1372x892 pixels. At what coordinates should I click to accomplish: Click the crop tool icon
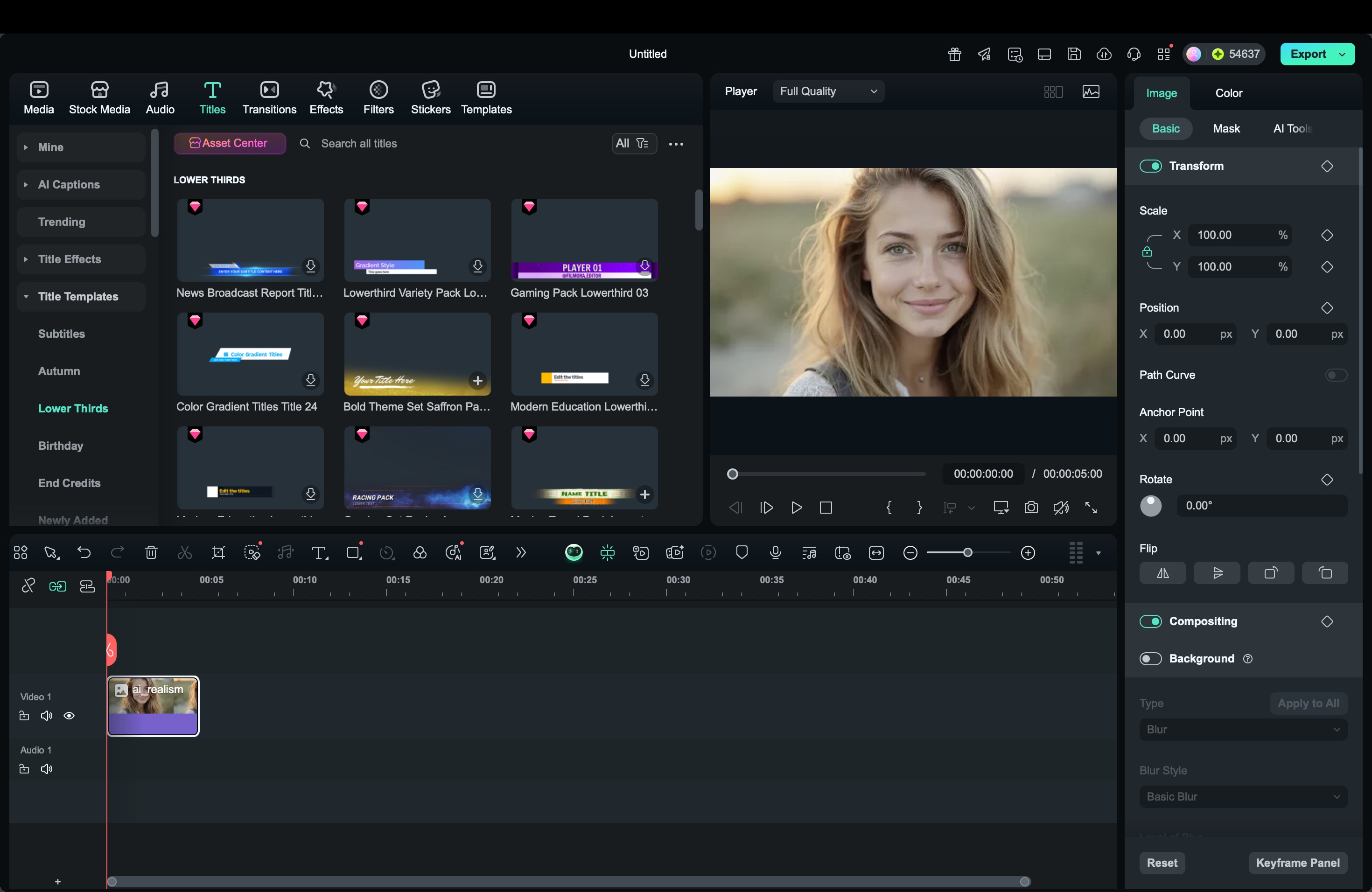[218, 553]
